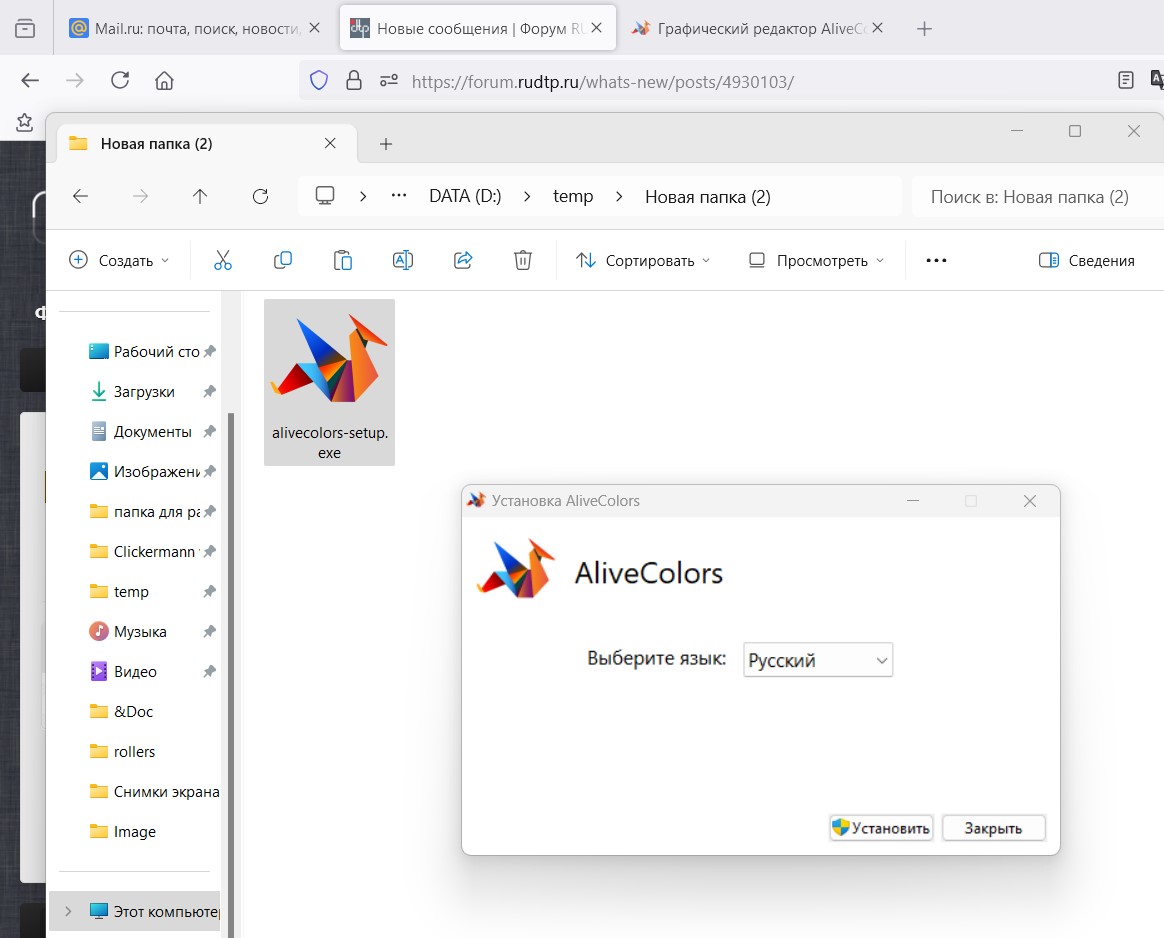Screen dimensions: 1164x938
Task: Go up one folder level in Explorer
Action: 200,197
